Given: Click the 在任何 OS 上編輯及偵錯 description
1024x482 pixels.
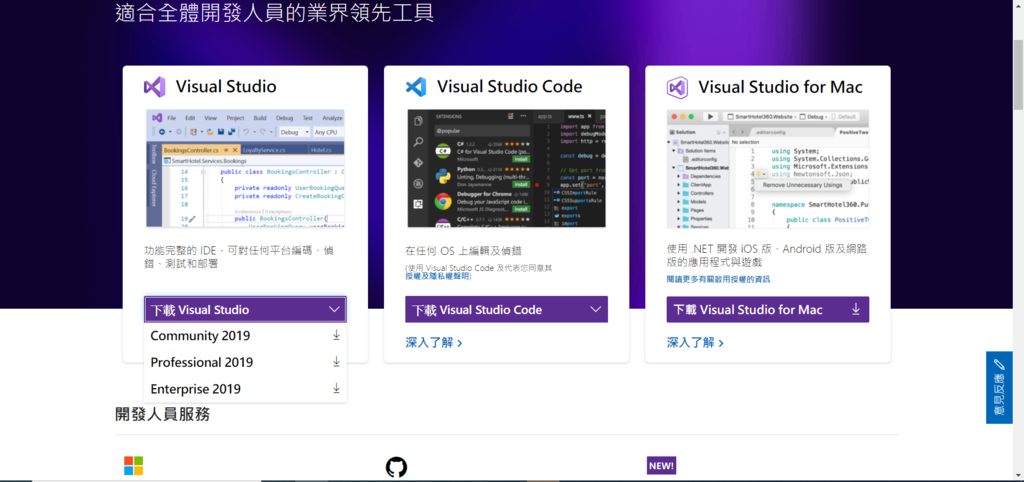Looking at the screenshot, I should (x=463, y=251).
